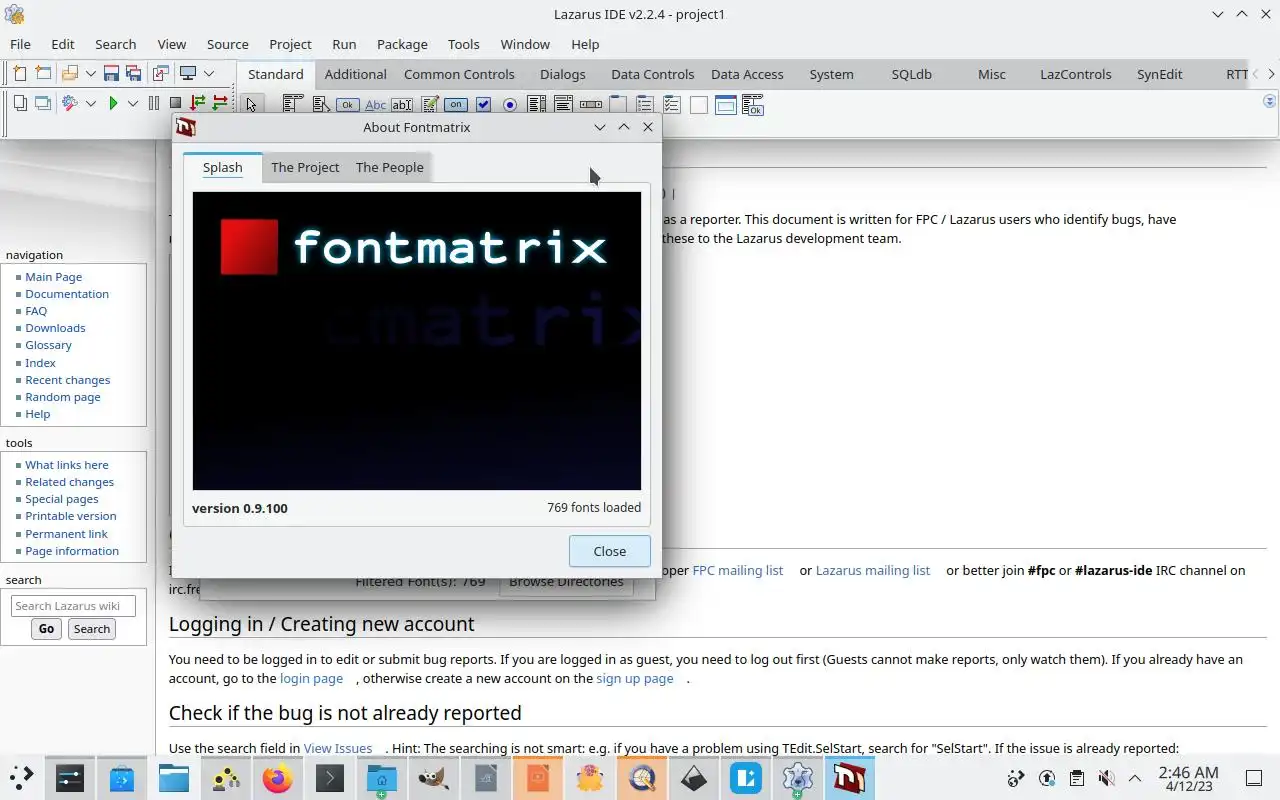The width and height of the screenshot is (1280, 800).
Task: Pick the TMainMenu component icon
Action: coord(293,104)
